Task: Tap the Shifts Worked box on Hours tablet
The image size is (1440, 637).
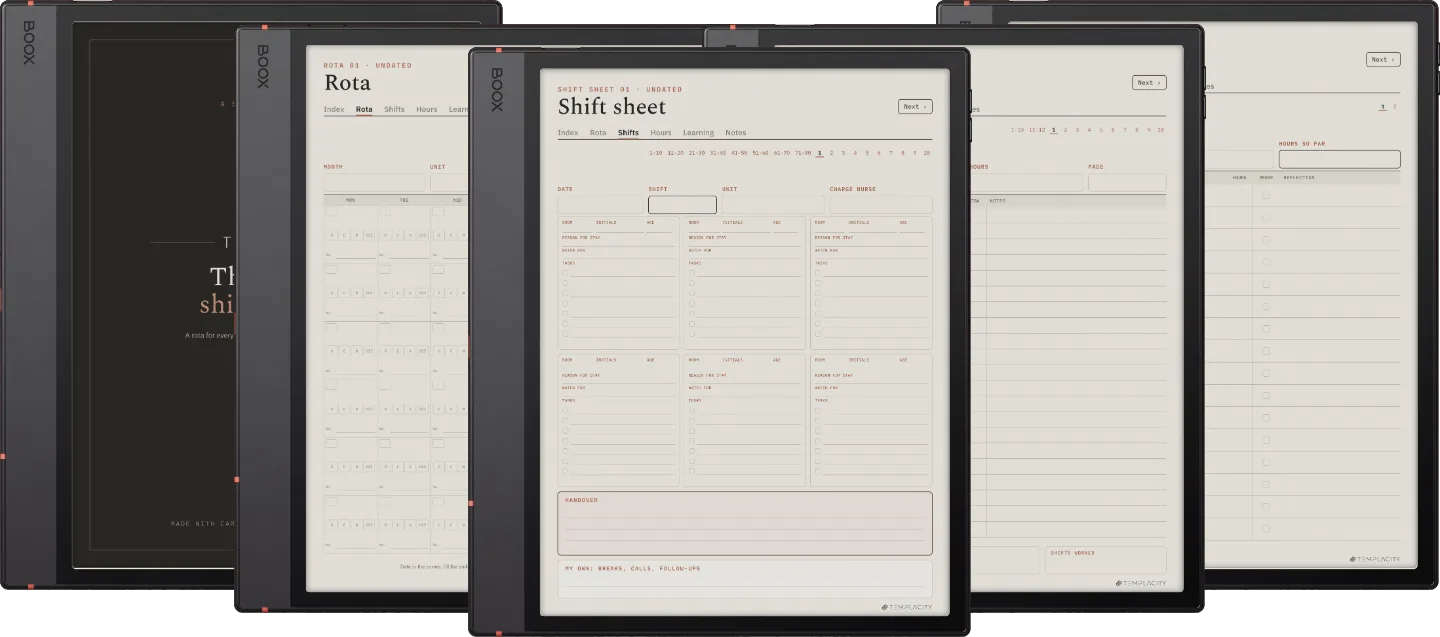Action: pos(1106,559)
